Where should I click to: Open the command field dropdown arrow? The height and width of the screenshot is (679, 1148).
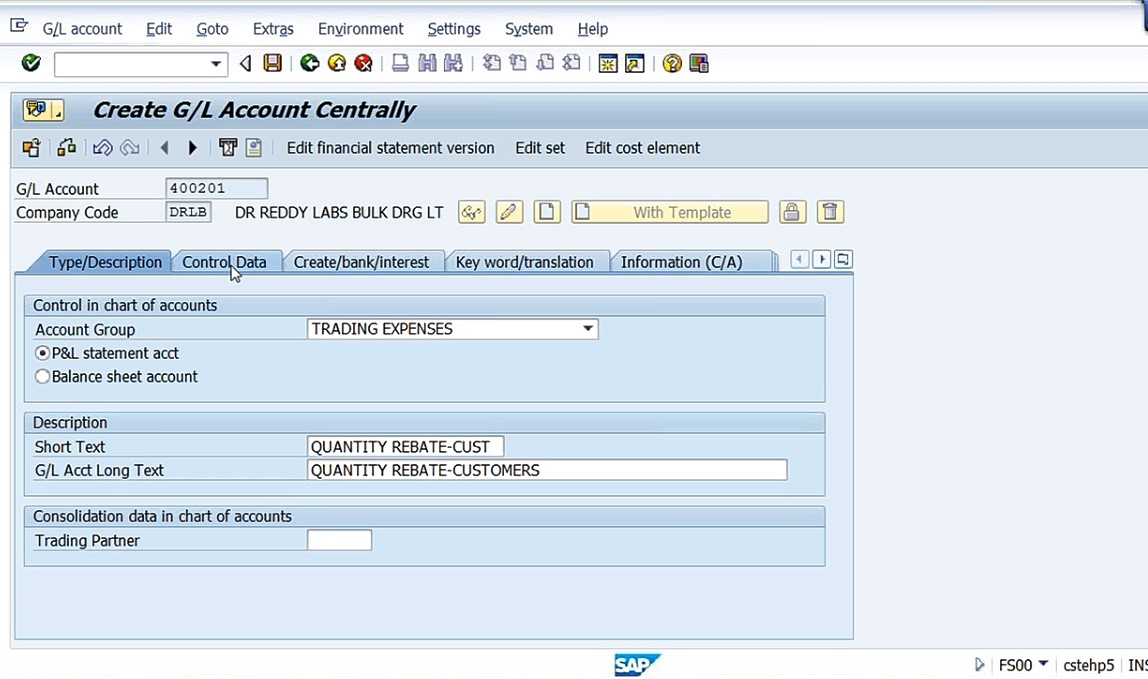(215, 64)
